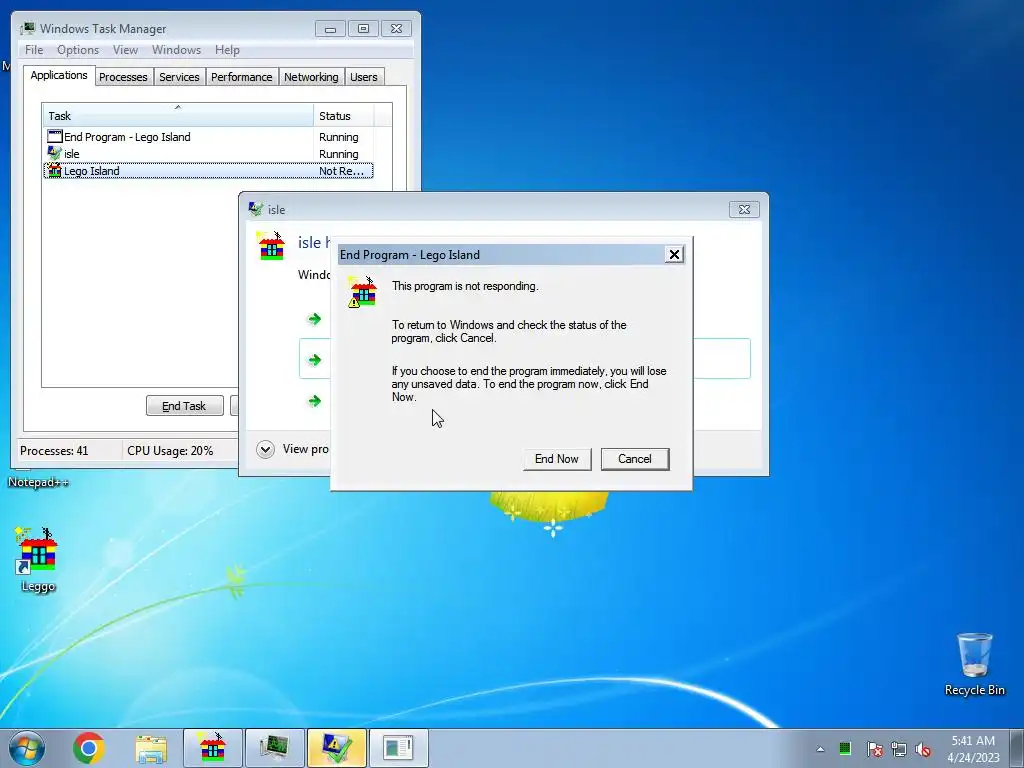
Task: Switch to the Users tab
Action: (x=364, y=77)
